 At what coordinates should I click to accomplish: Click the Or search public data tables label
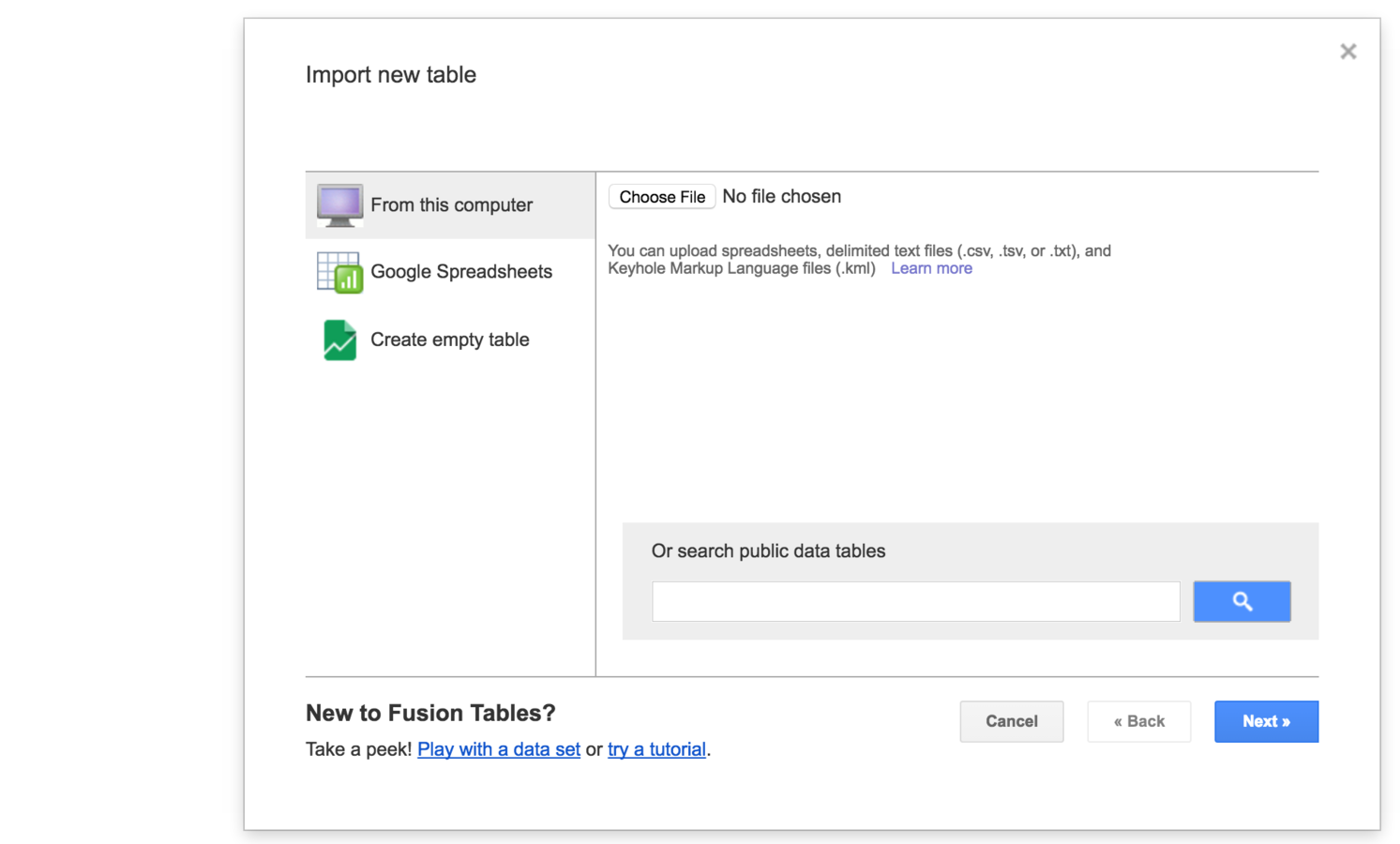768,551
